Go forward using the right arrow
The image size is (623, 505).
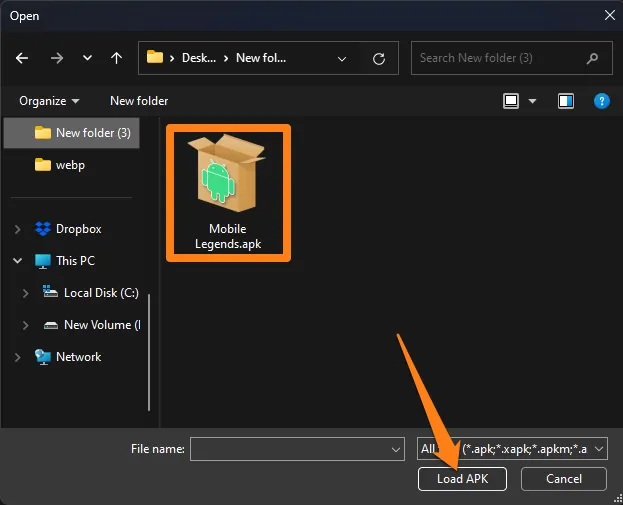57,58
